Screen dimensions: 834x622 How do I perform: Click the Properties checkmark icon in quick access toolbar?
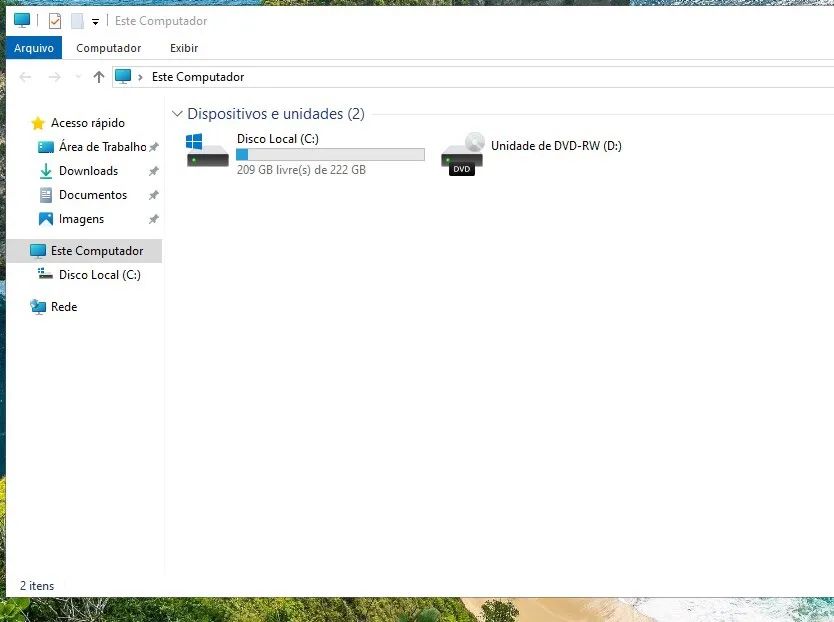pyautogui.click(x=55, y=21)
